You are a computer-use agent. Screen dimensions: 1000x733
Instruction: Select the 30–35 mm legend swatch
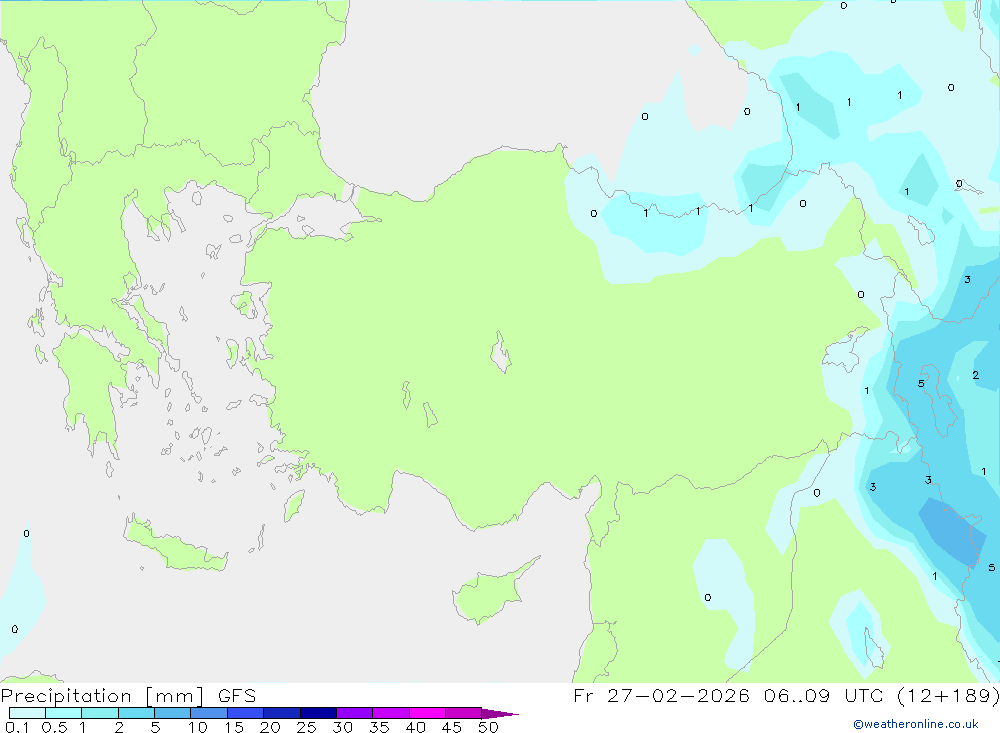[x=354, y=713]
